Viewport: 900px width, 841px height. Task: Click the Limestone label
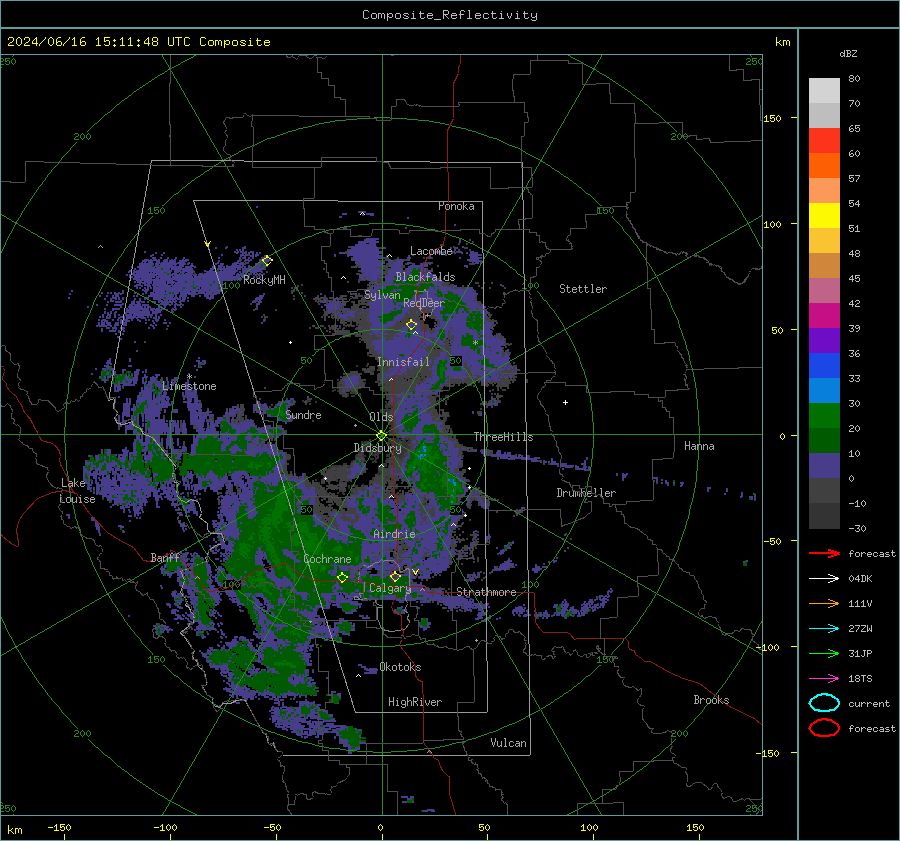(x=189, y=386)
